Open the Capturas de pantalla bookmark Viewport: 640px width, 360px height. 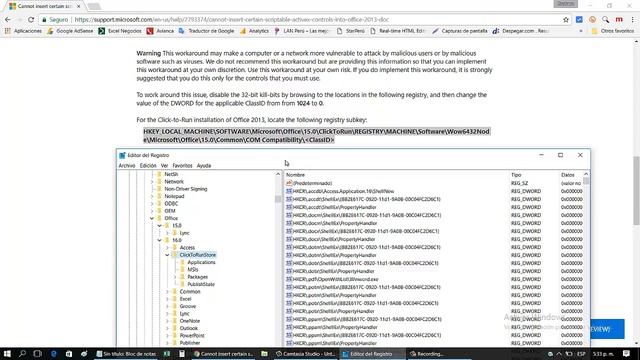tap(460, 31)
